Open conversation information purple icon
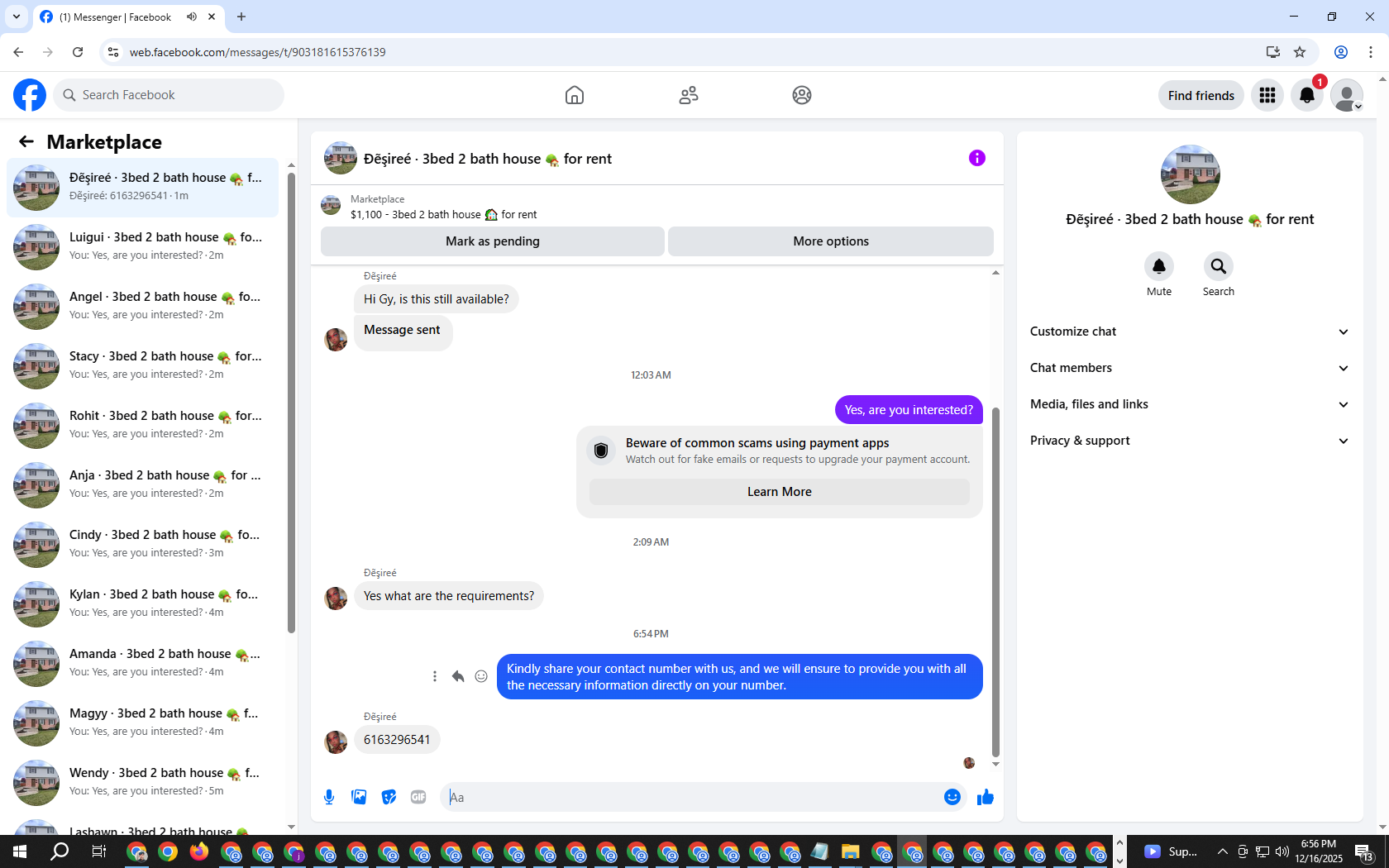Viewport: 1389px width, 868px height. click(x=977, y=158)
